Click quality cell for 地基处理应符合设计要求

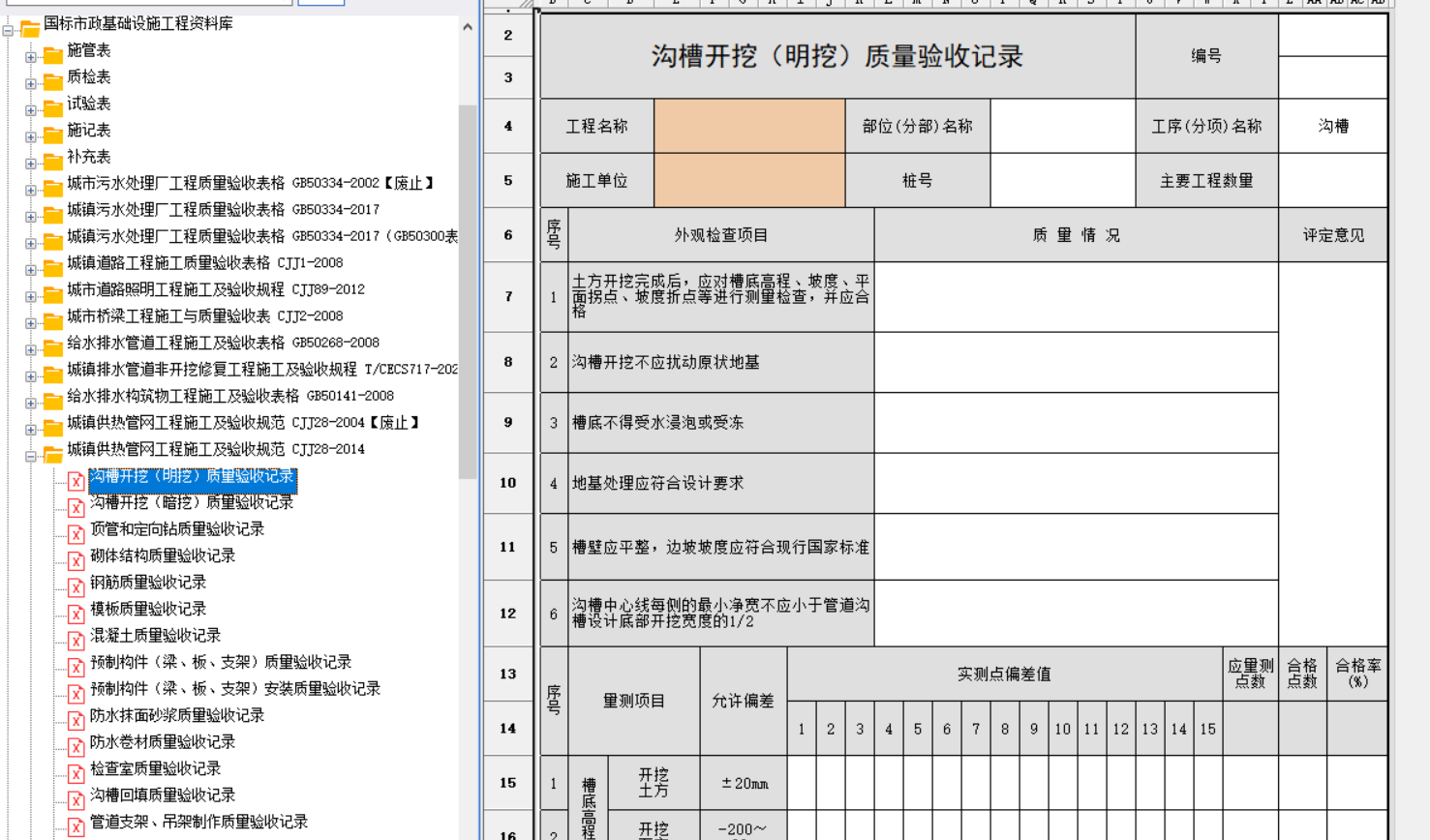pyautogui.click(x=1077, y=482)
